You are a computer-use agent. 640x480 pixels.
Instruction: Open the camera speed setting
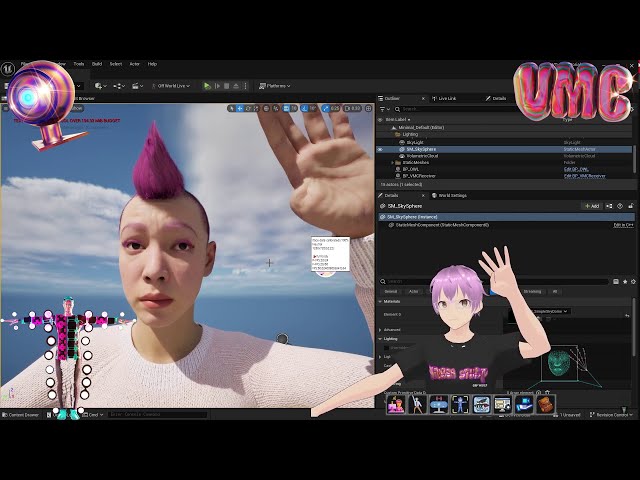[353, 108]
